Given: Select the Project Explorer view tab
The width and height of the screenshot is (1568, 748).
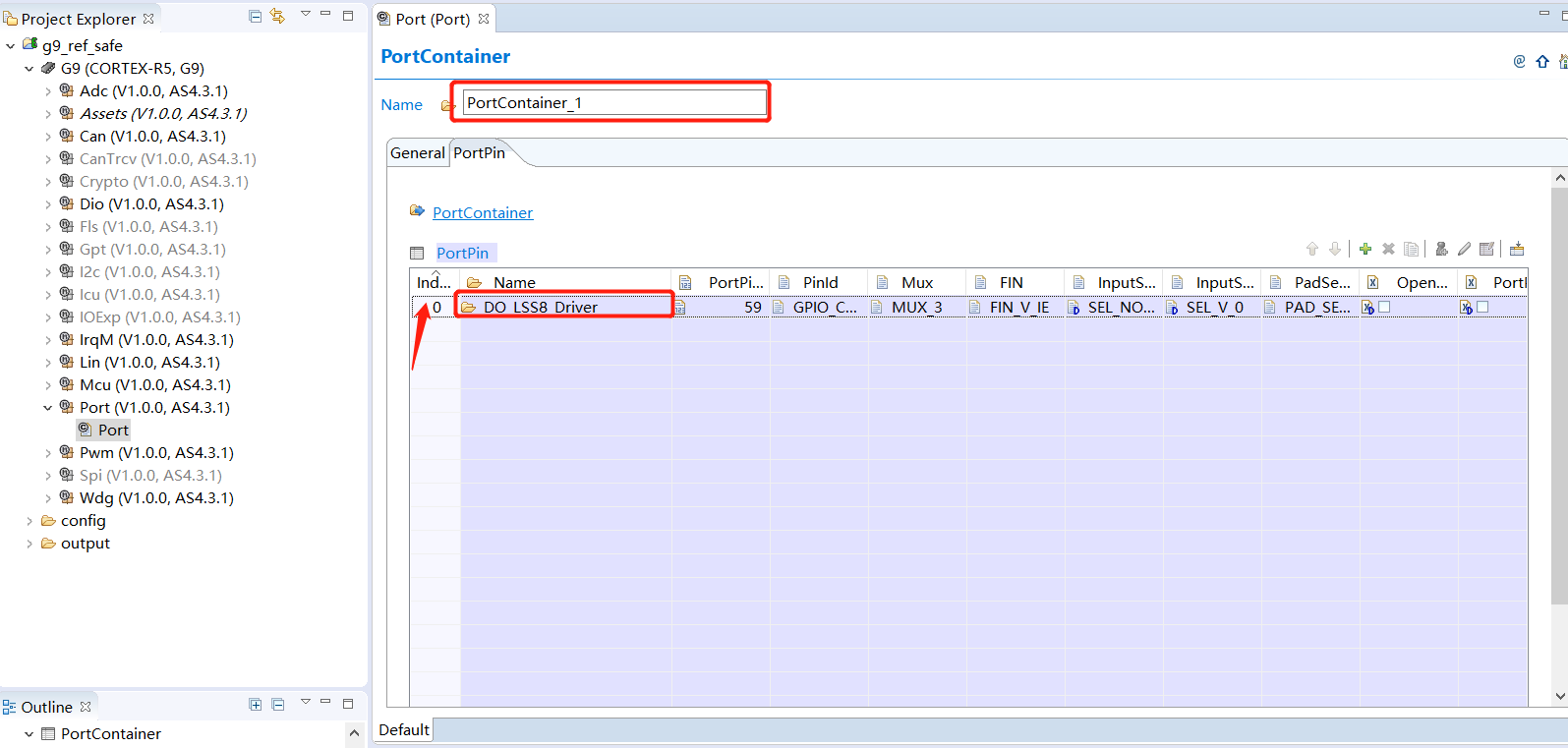Looking at the screenshot, I should tap(79, 19).
